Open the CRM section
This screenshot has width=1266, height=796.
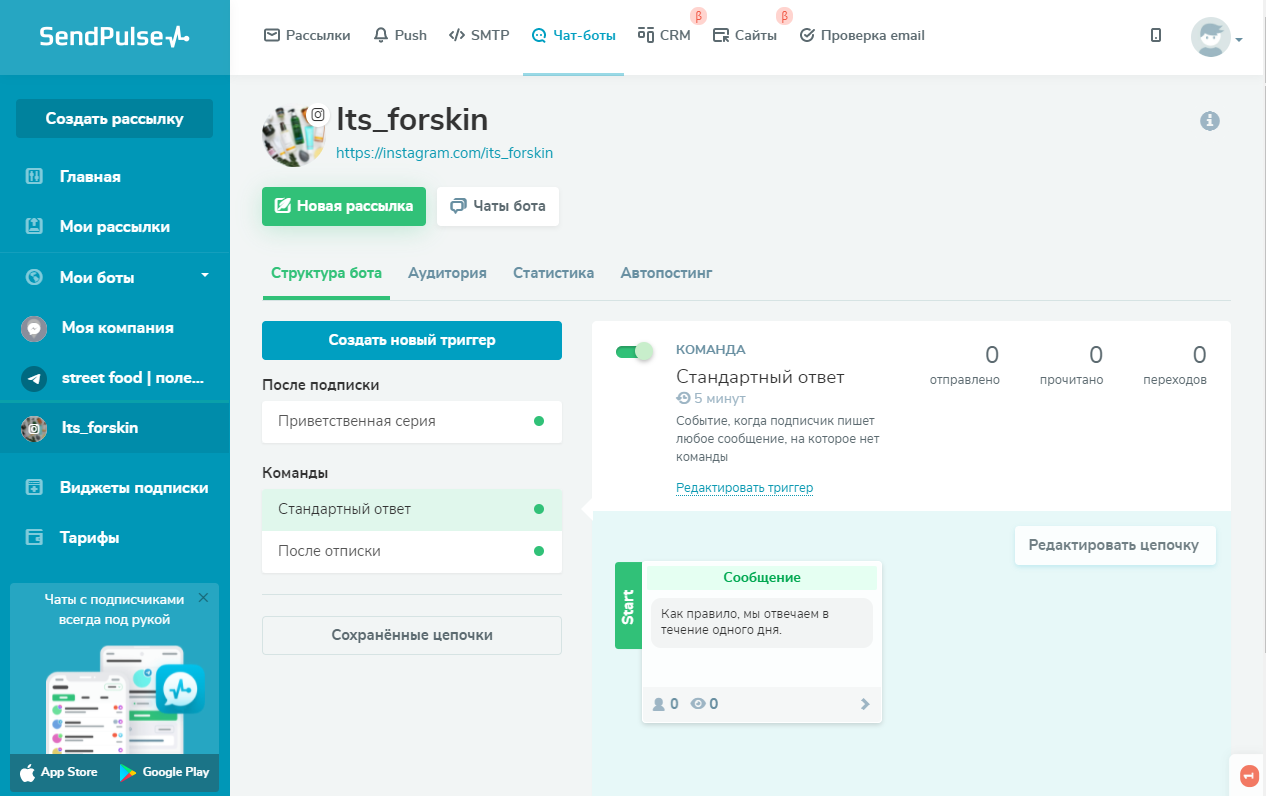click(664, 35)
